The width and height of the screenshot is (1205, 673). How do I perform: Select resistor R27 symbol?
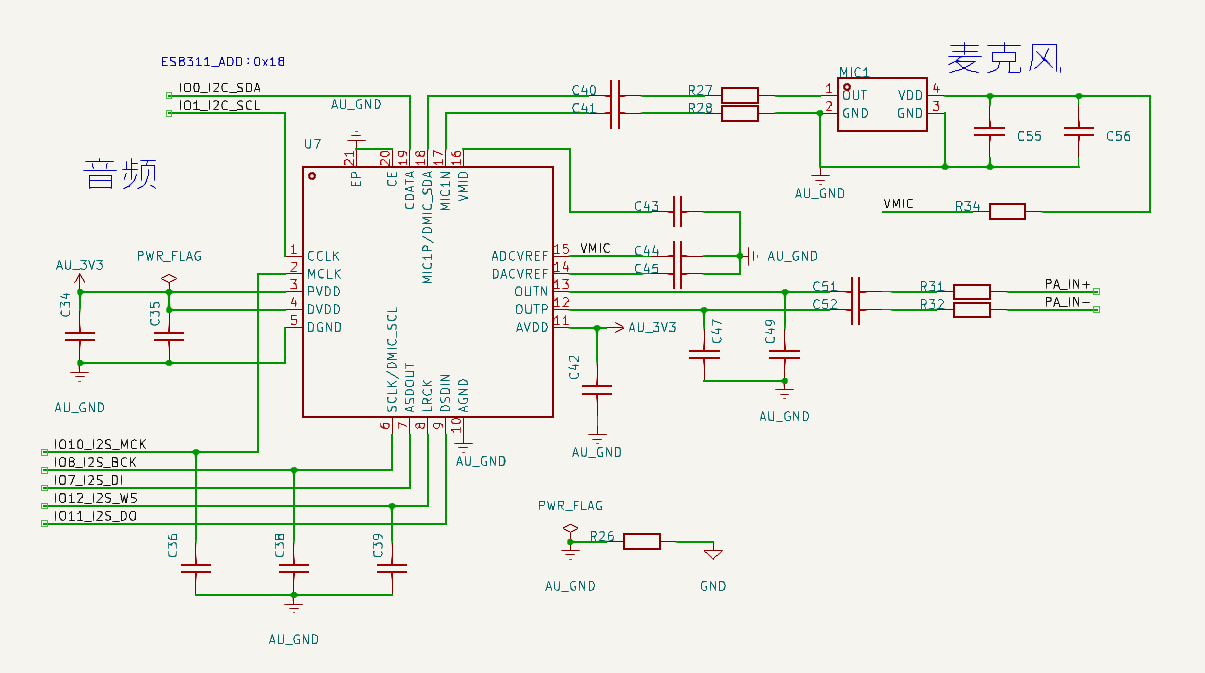click(x=740, y=95)
